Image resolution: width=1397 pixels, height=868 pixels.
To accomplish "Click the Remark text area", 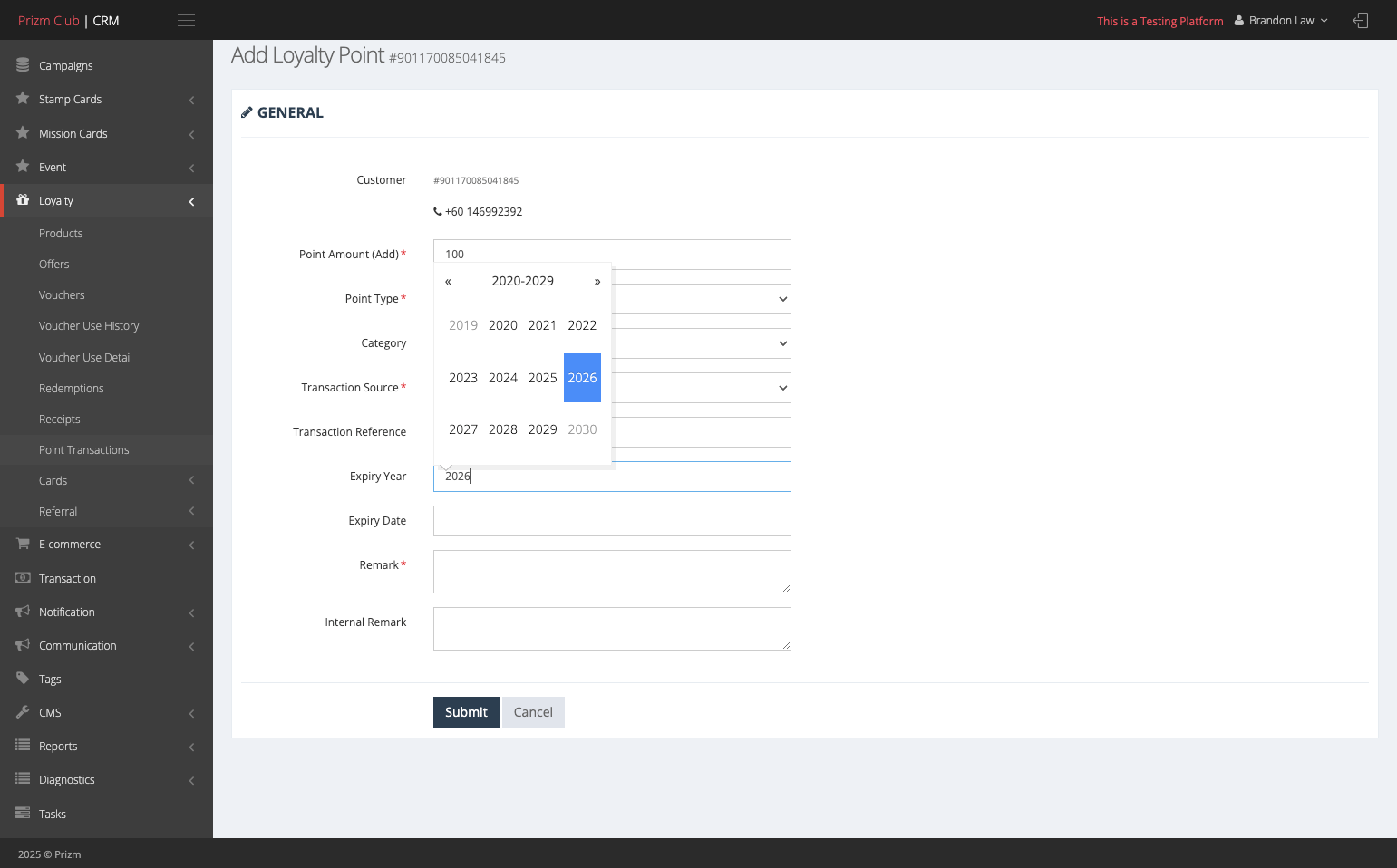I will point(612,572).
